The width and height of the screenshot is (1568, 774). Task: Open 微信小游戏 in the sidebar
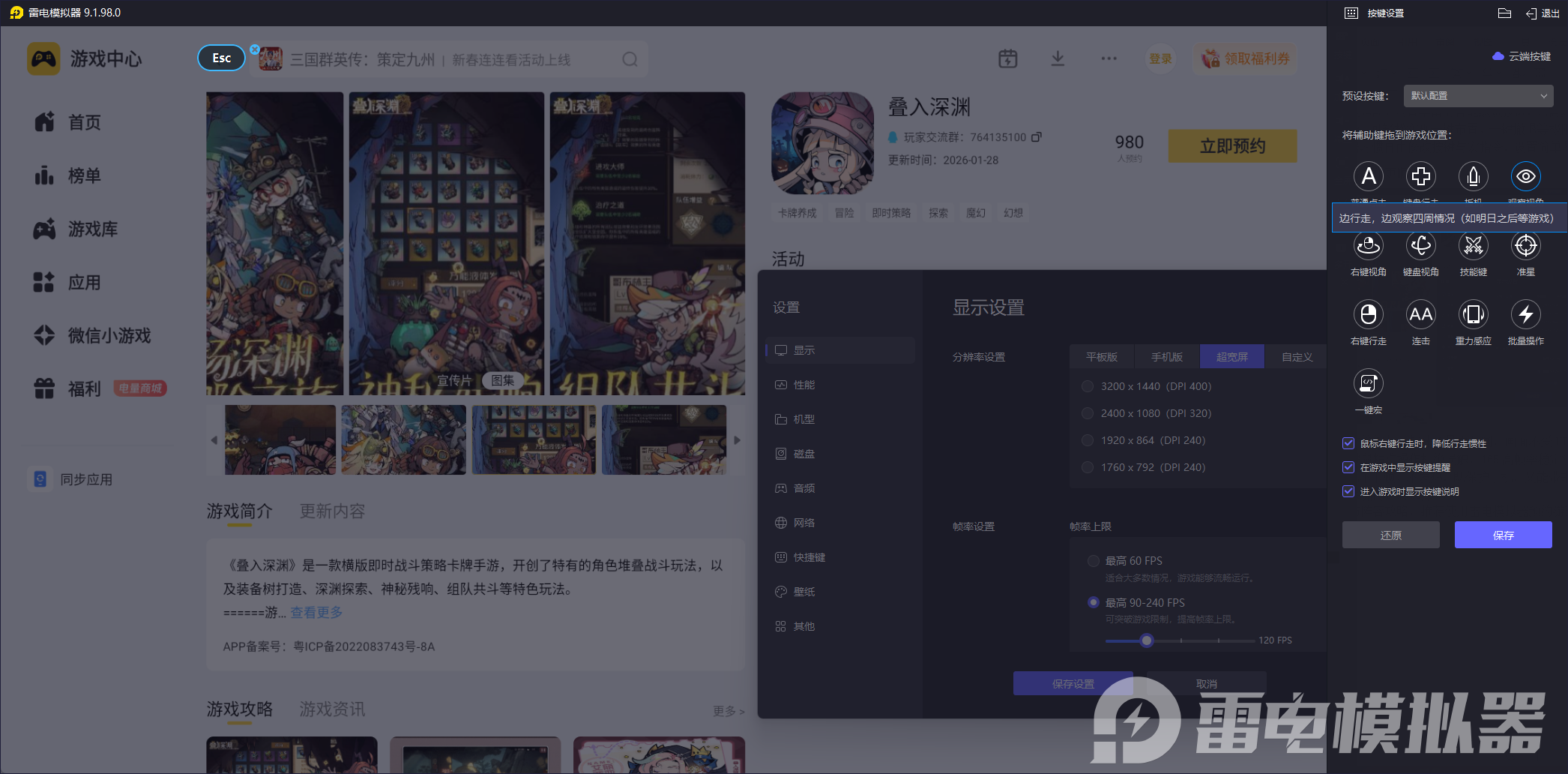point(92,335)
